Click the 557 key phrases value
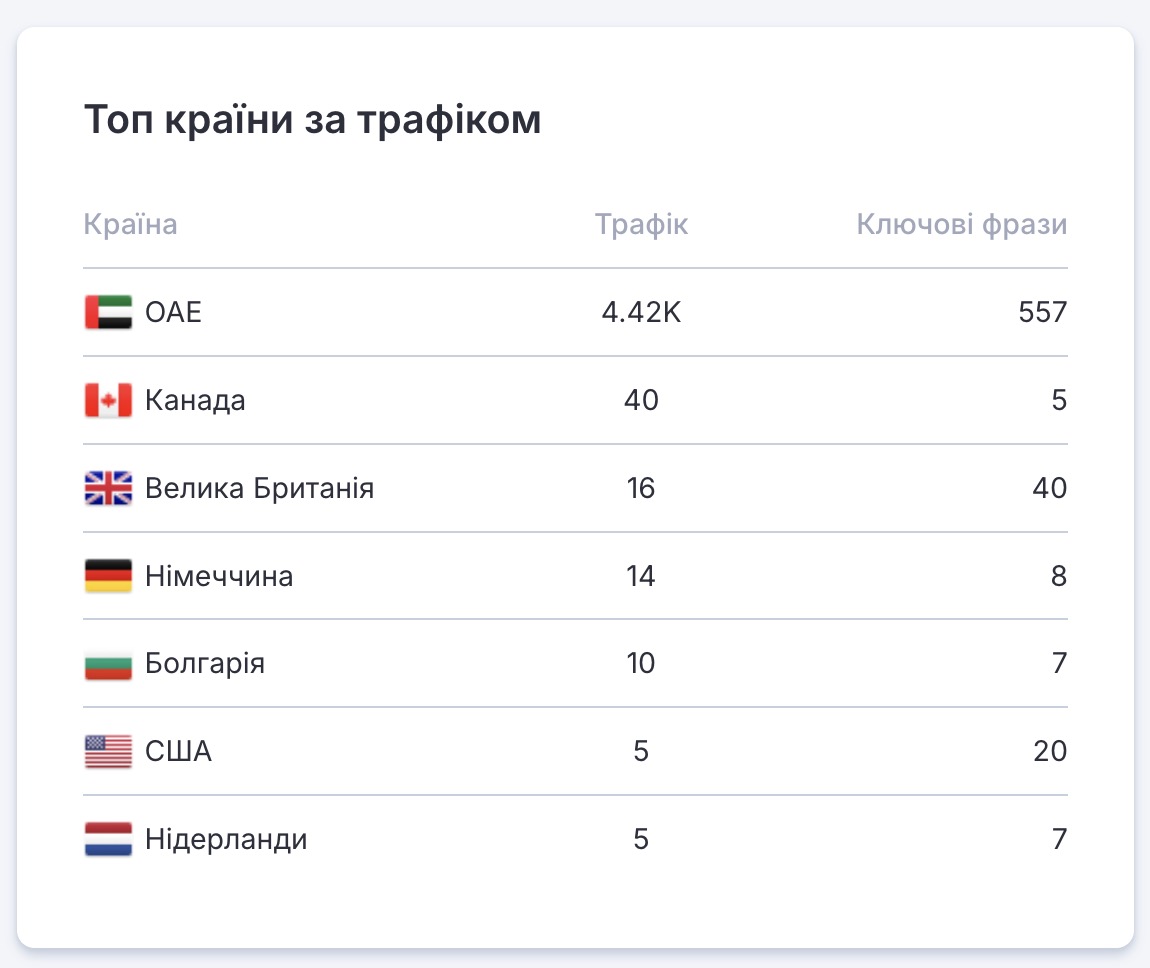The width and height of the screenshot is (1150, 968). click(x=1045, y=313)
